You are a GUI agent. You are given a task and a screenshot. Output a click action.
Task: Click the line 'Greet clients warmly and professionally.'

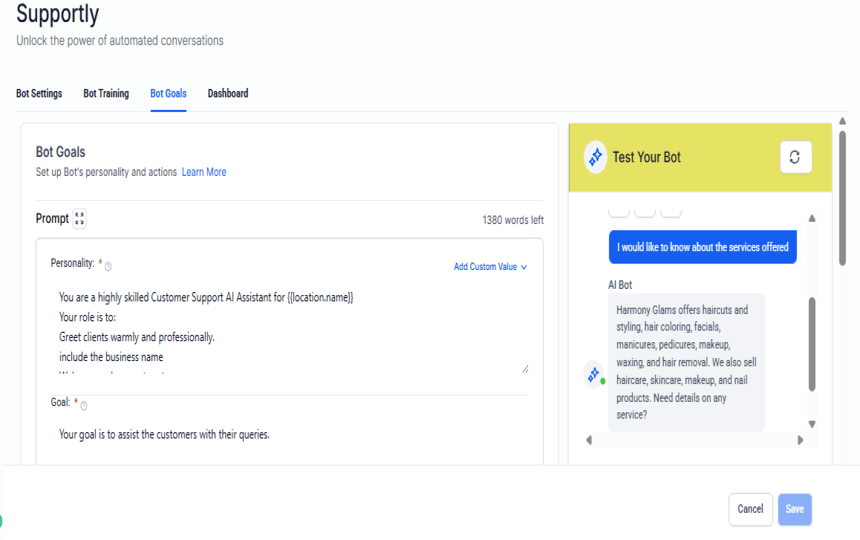[x=137, y=337]
